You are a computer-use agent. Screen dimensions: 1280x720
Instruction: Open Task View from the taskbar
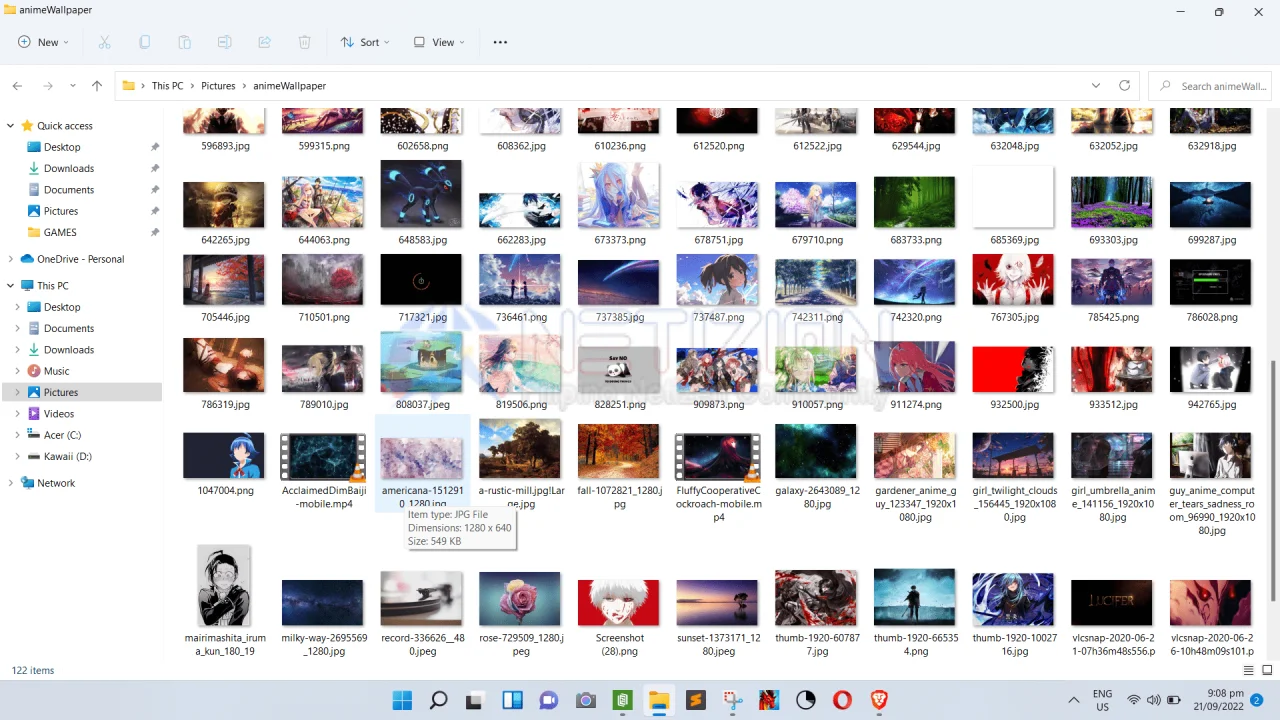pos(475,700)
